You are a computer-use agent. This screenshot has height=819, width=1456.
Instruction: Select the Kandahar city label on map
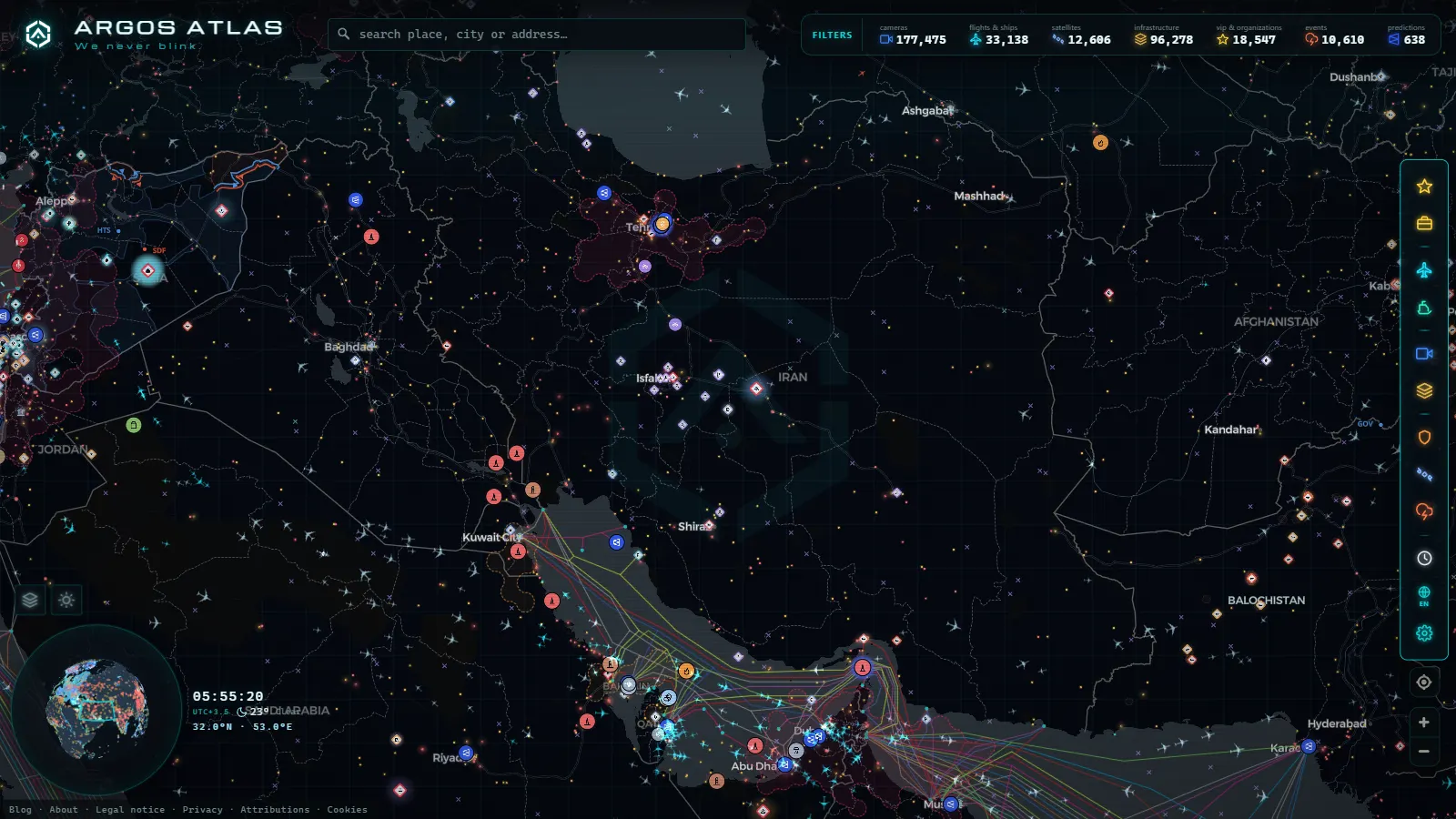(1230, 430)
